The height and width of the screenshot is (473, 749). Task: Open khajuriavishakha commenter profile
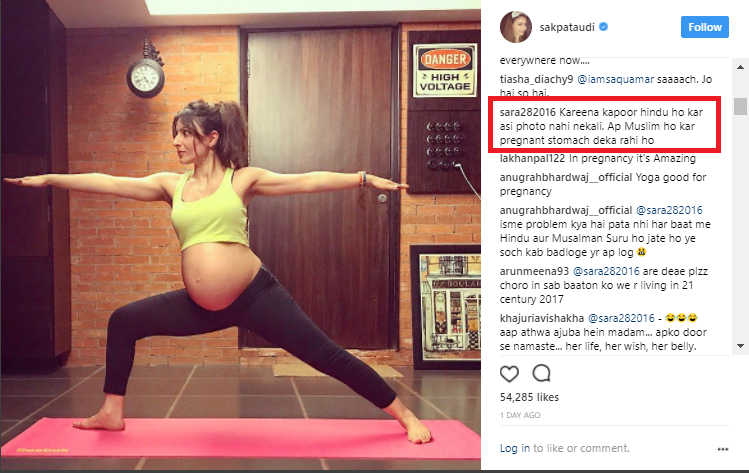click(x=542, y=318)
